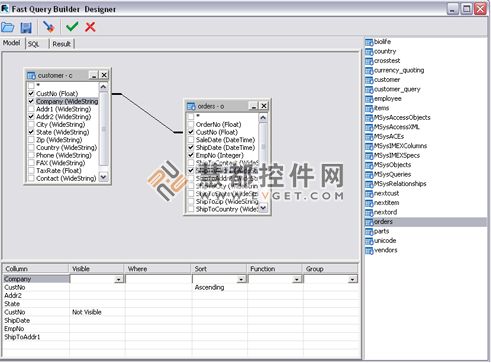Clear the model with the brush icon
The image size is (491, 363).
click(49, 27)
